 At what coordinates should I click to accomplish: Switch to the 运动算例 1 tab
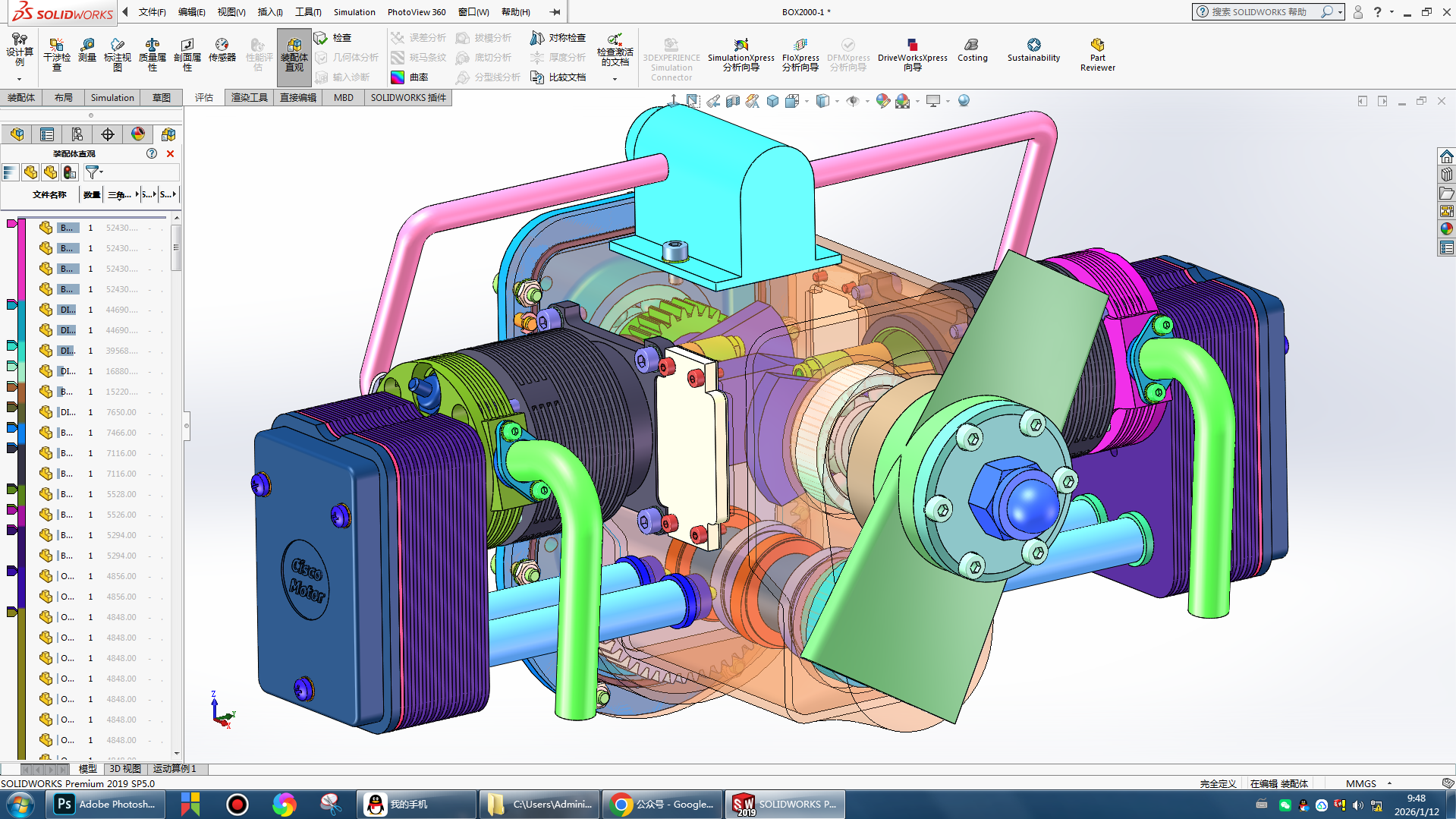pos(175,769)
